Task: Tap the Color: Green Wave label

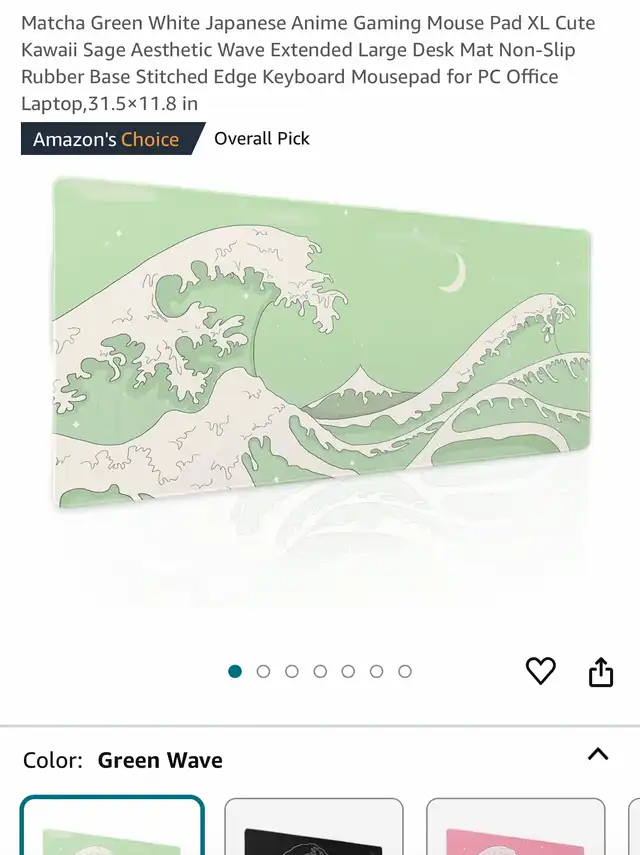Action: 123,760
